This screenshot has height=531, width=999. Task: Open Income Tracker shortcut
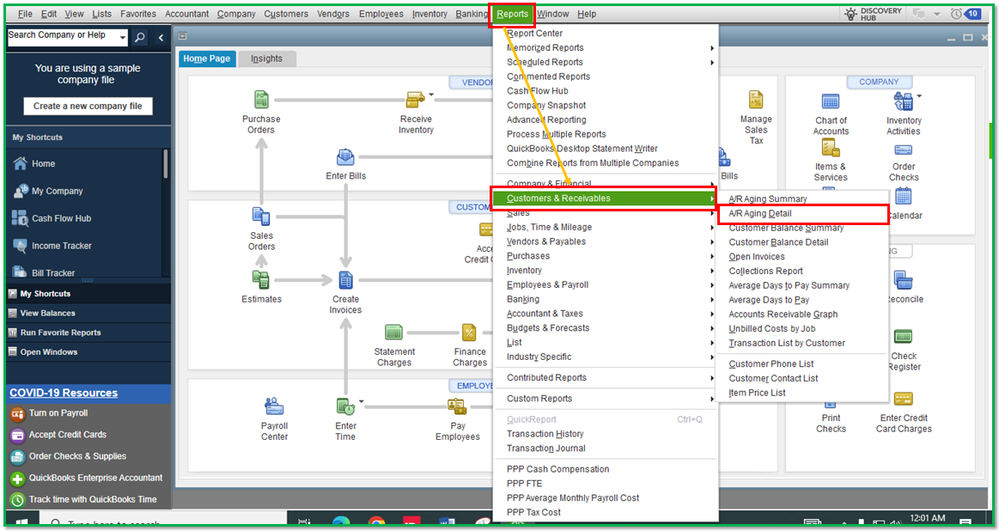coord(20,246)
